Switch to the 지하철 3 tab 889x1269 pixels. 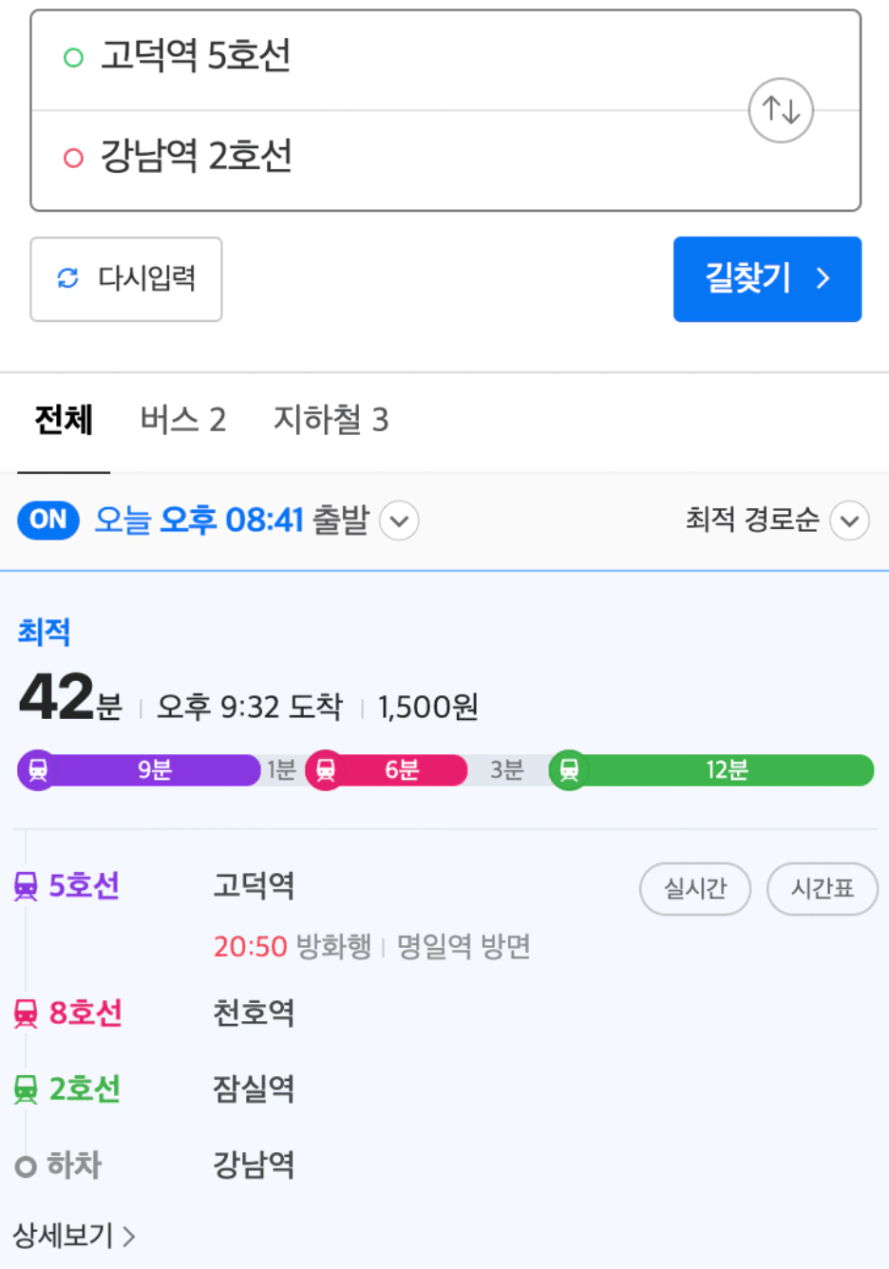coord(331,420)
